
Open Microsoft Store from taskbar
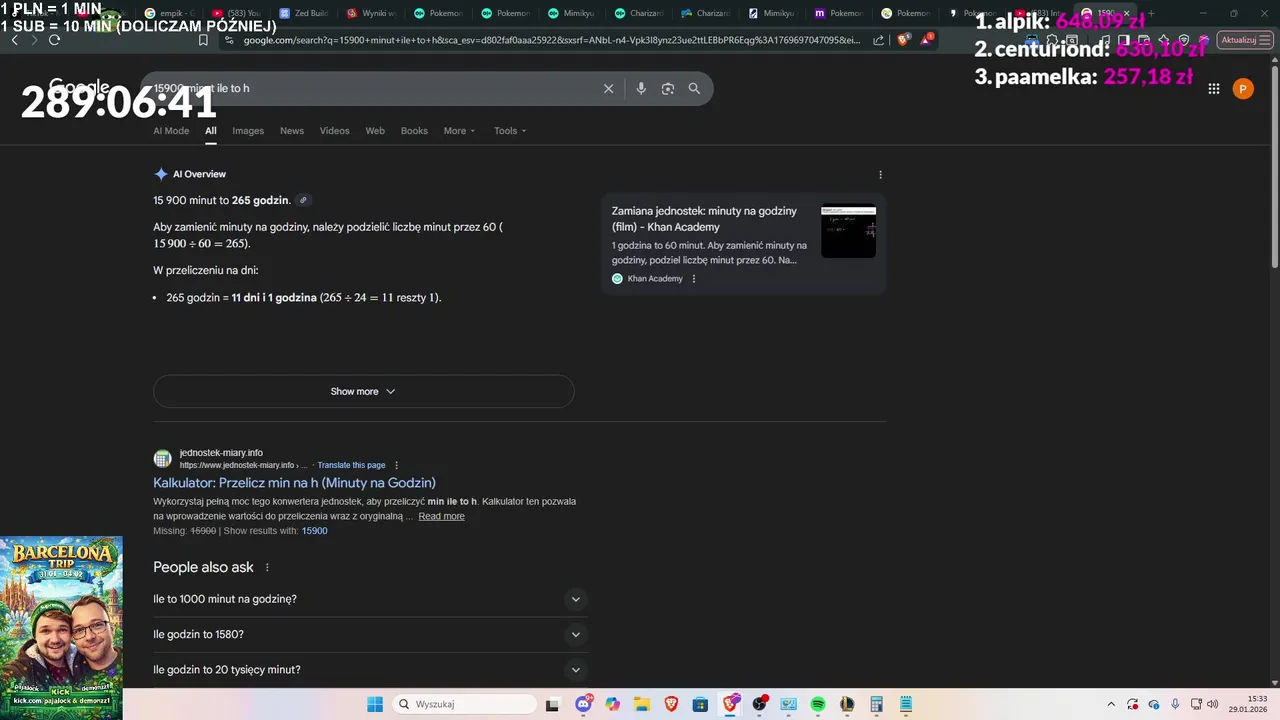pos(700,704)
